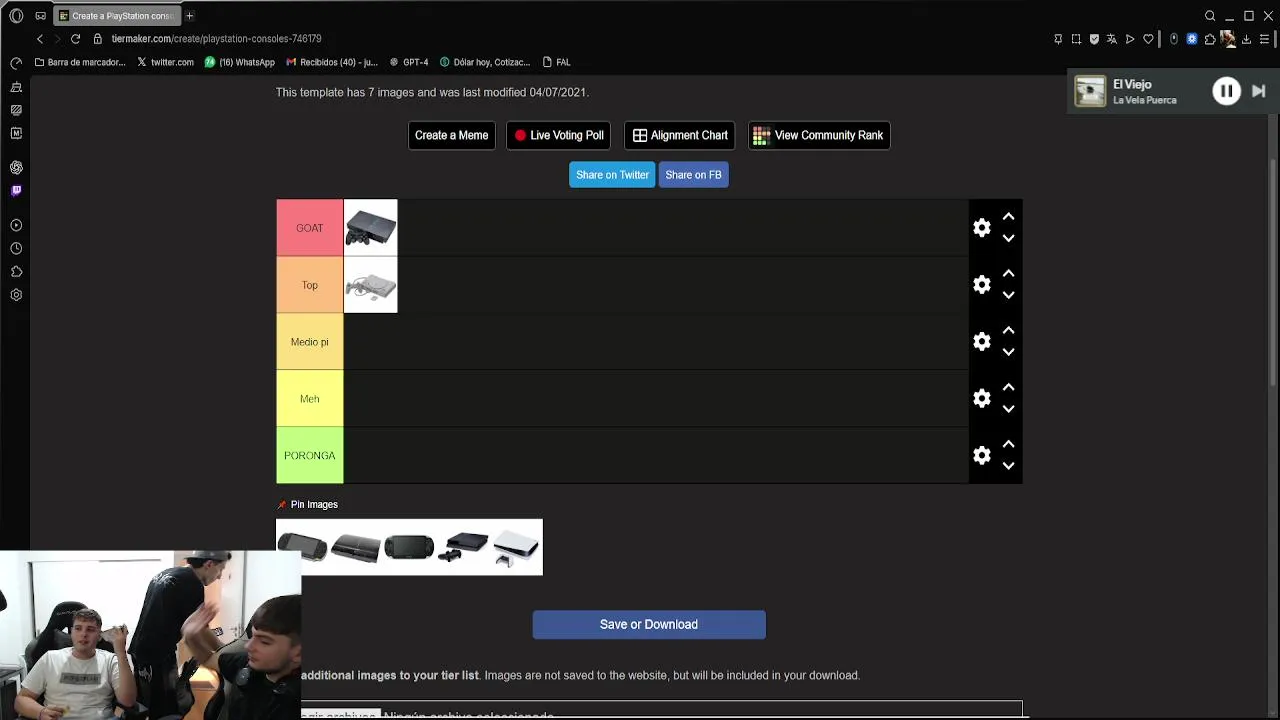Add page to bookmarks with heart icon
The image size is (1280, 720).
point(1148,39)
